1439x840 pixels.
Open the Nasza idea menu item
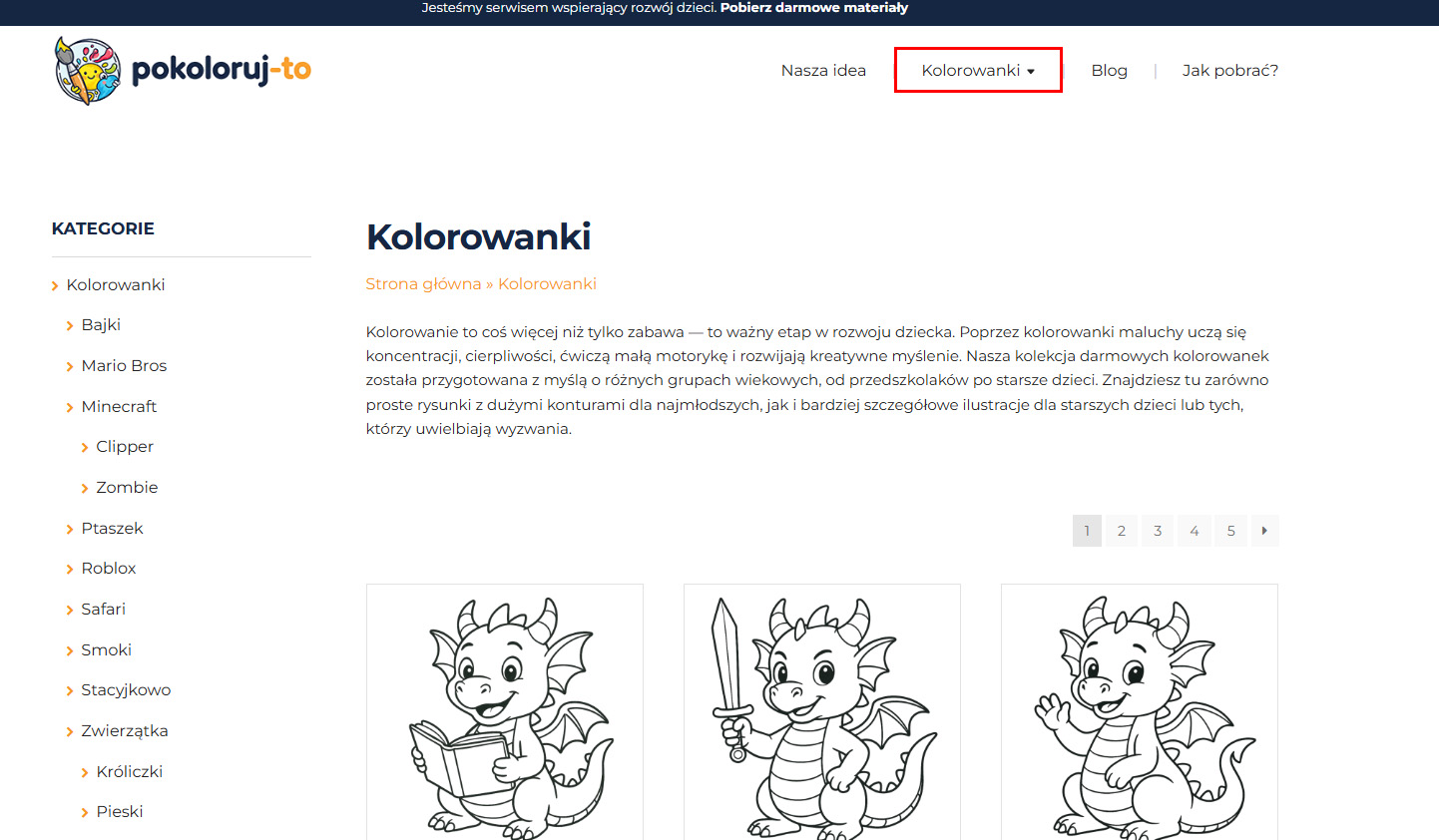[823, 70]
